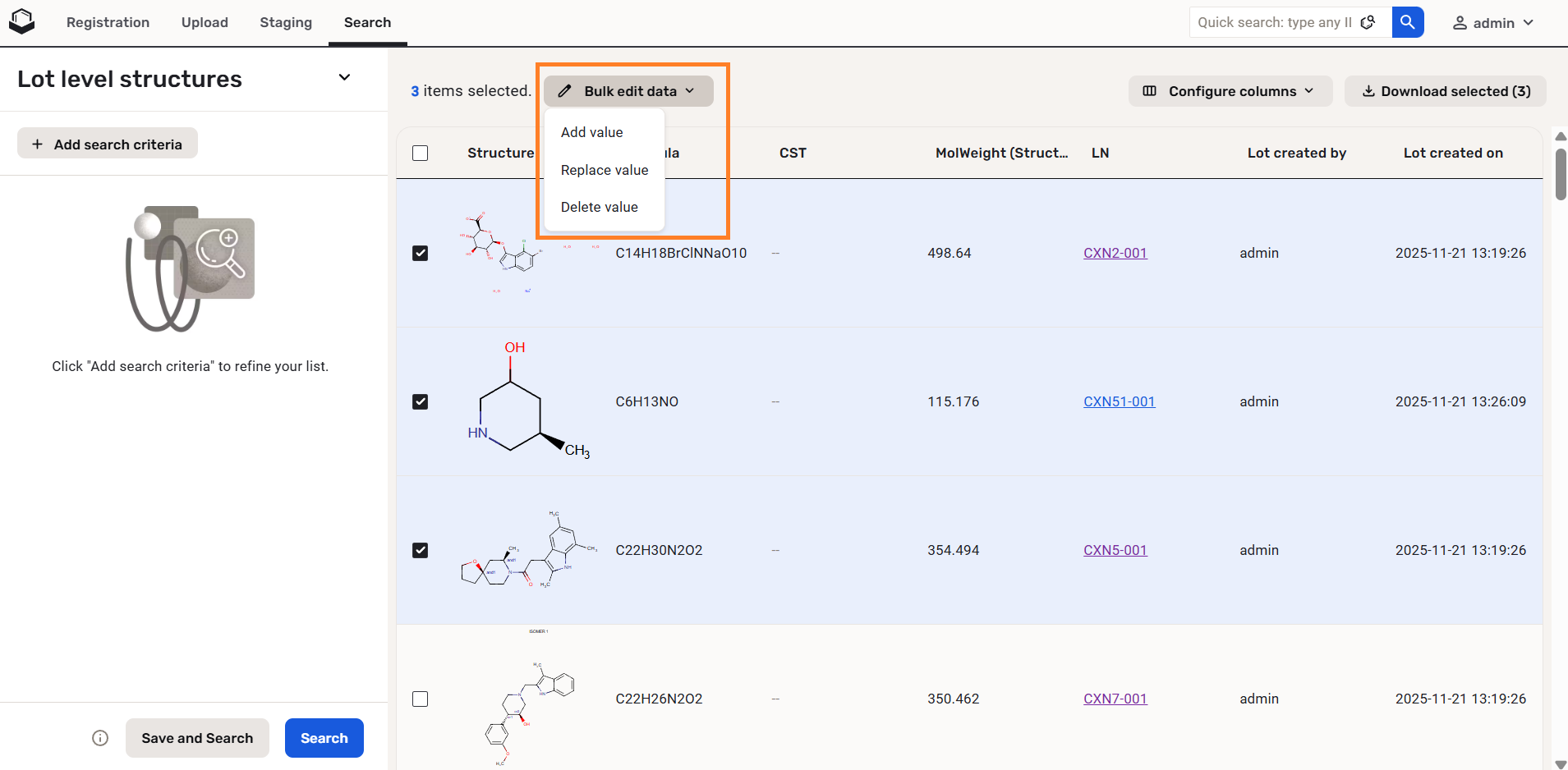Click the vertical scrollbar thumb

point(1561,174)
